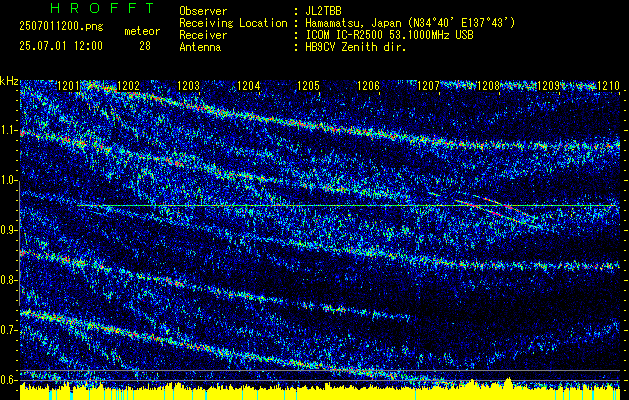This screenshot has height=400, width=629.
Task: Click the 1209 time marker
Action: pyautogui.click(x=548, y=86)
